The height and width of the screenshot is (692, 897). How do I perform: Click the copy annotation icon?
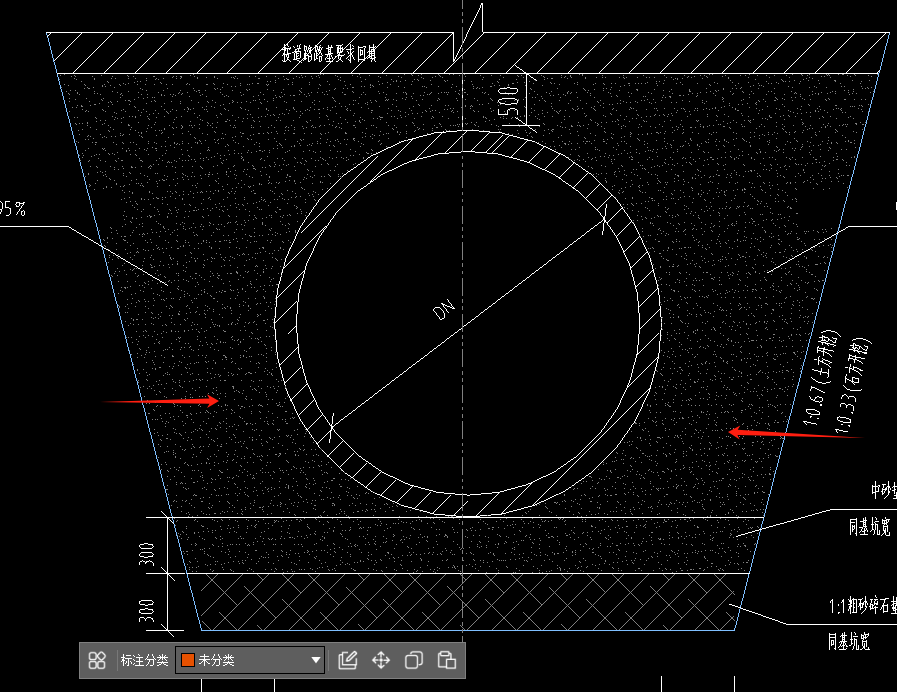[414, 661]
